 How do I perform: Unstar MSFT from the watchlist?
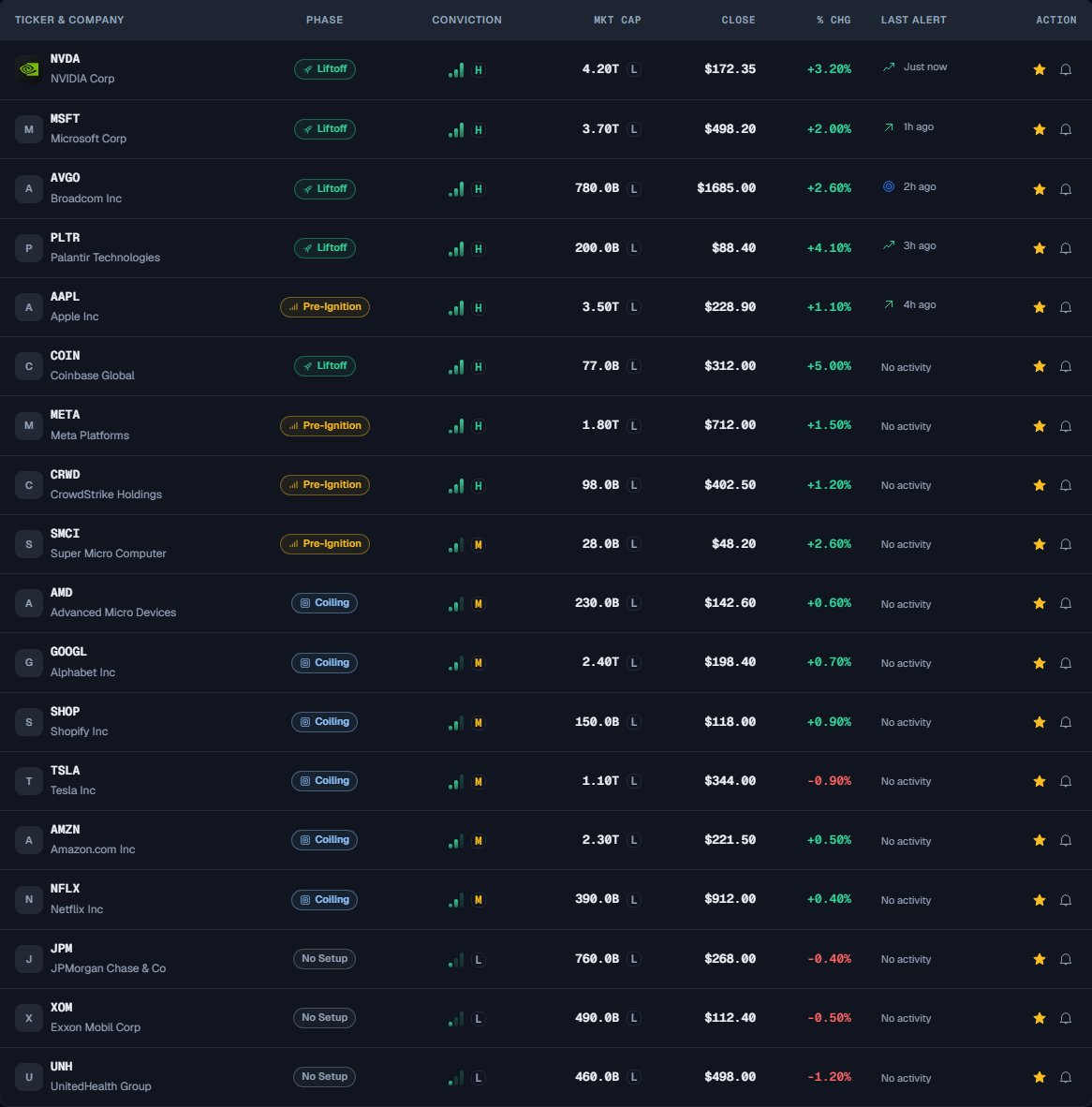[1039, 129]
